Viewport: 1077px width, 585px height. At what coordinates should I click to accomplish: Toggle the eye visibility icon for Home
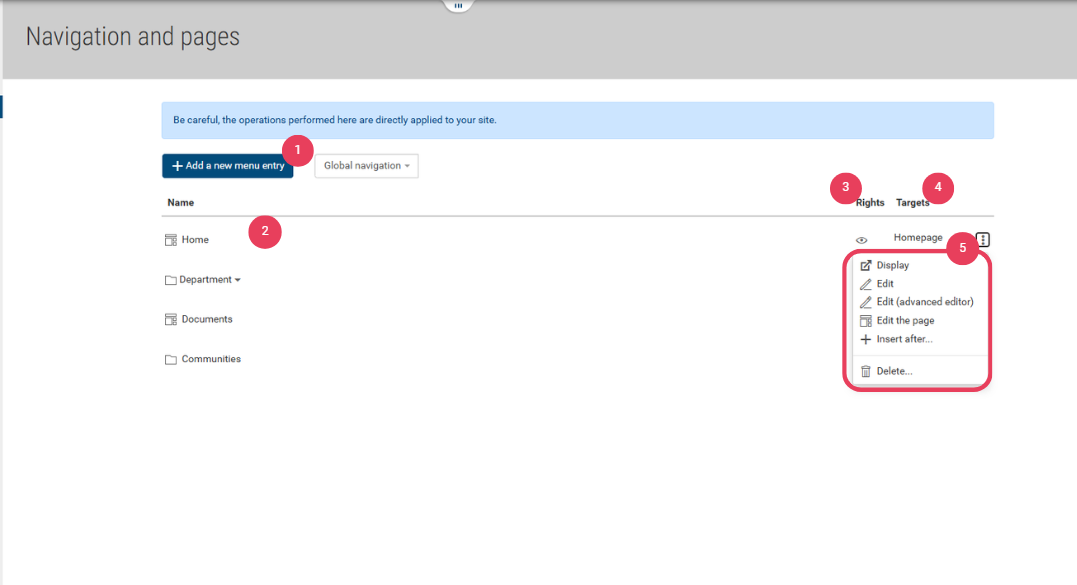(861, 240)
